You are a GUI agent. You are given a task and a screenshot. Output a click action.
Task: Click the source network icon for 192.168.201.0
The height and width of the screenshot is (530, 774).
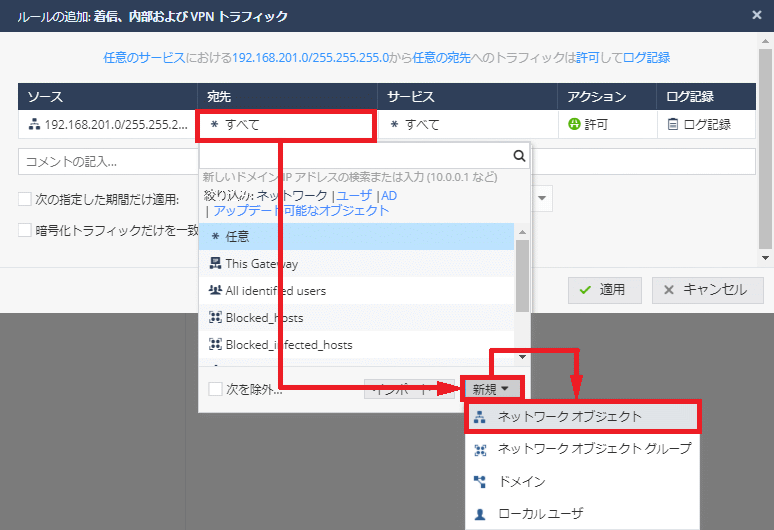click(x=33, y=125)
